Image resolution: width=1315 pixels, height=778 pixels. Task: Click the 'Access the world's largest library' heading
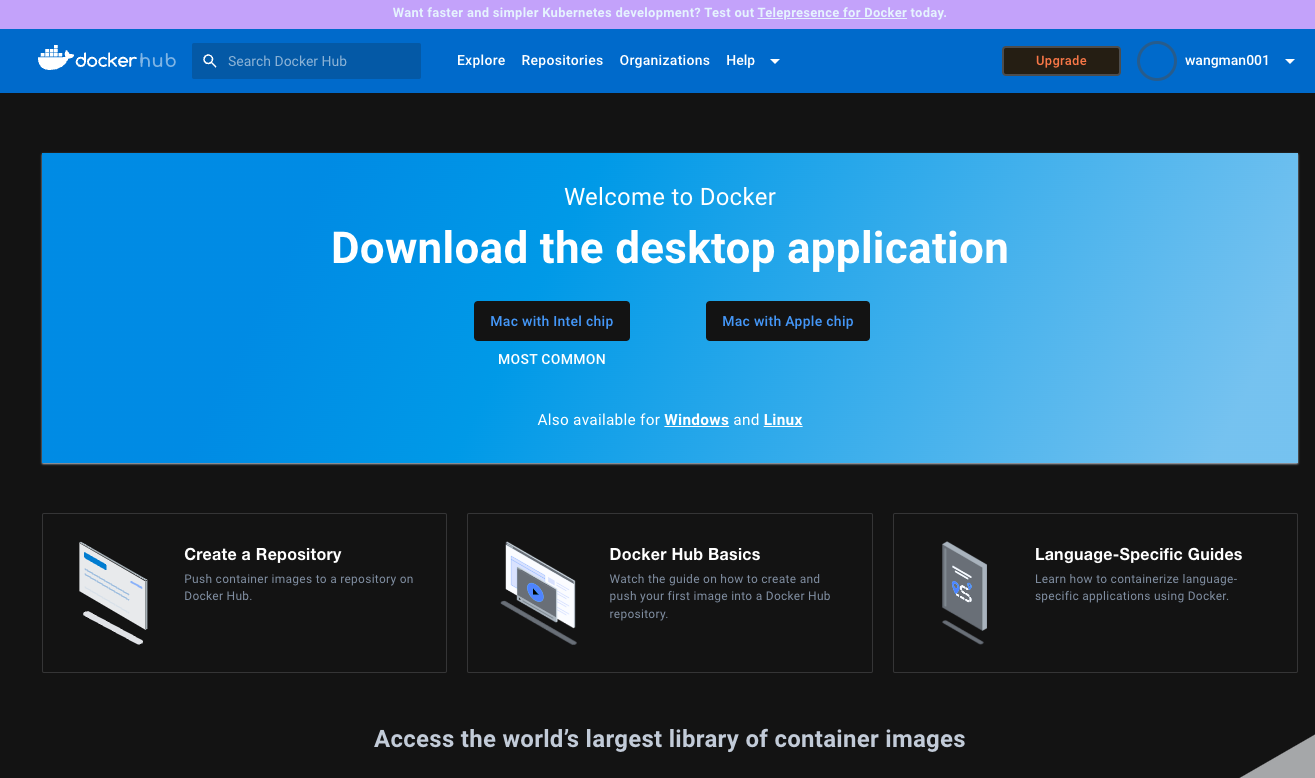coord(670,739)
